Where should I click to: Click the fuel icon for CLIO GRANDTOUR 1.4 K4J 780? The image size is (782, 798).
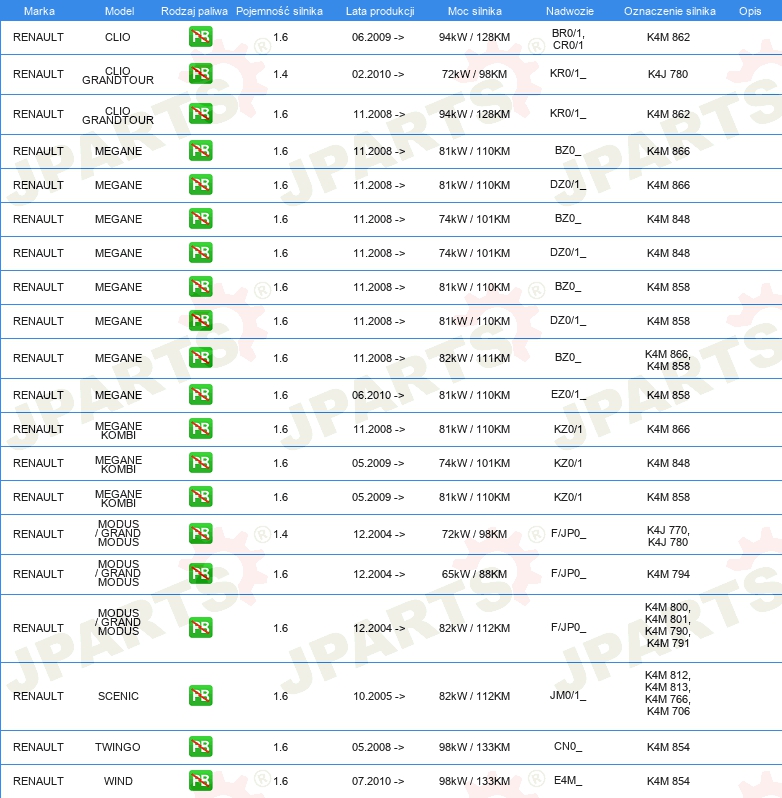(x=200, y=74)
